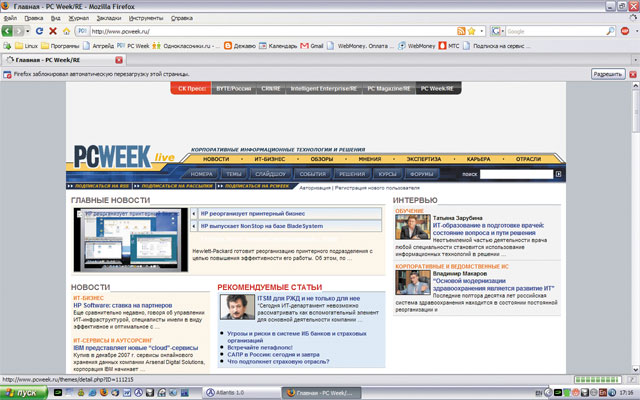Open the Программы bookmarks folder
The width and height of the screenshot is (640, 400).
pyautogui.click(x=60, y=46)
